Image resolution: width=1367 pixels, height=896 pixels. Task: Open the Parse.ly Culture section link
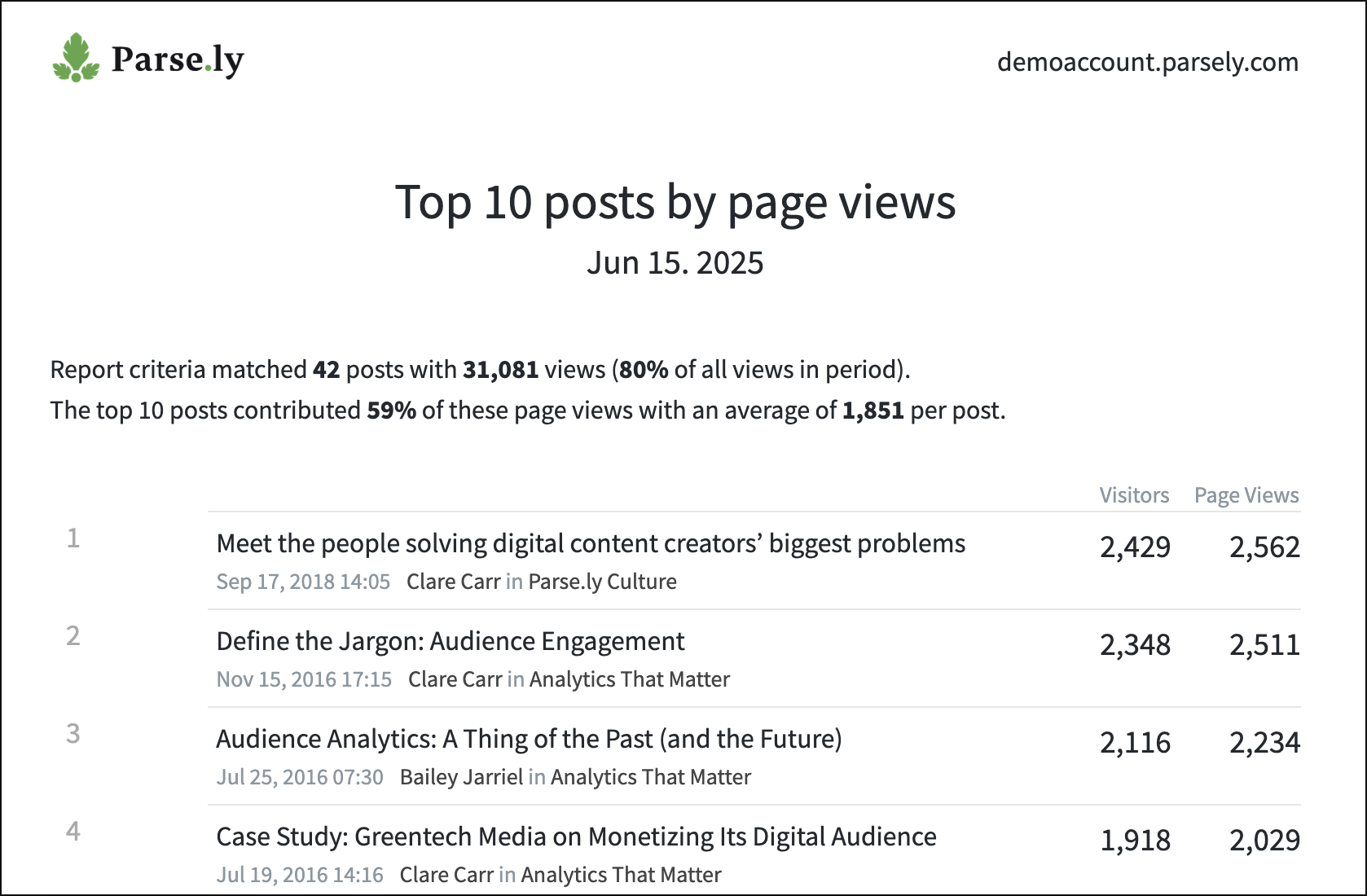pyautogui.click(x=602, y=582)
